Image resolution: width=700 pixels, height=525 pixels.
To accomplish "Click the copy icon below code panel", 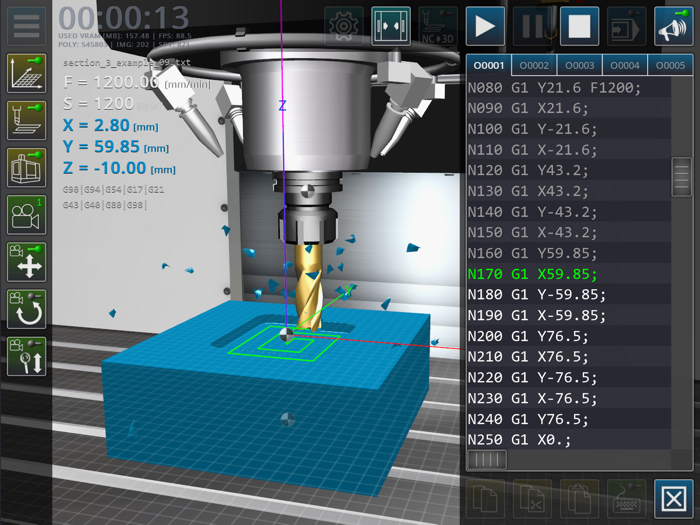I will 485,499.
